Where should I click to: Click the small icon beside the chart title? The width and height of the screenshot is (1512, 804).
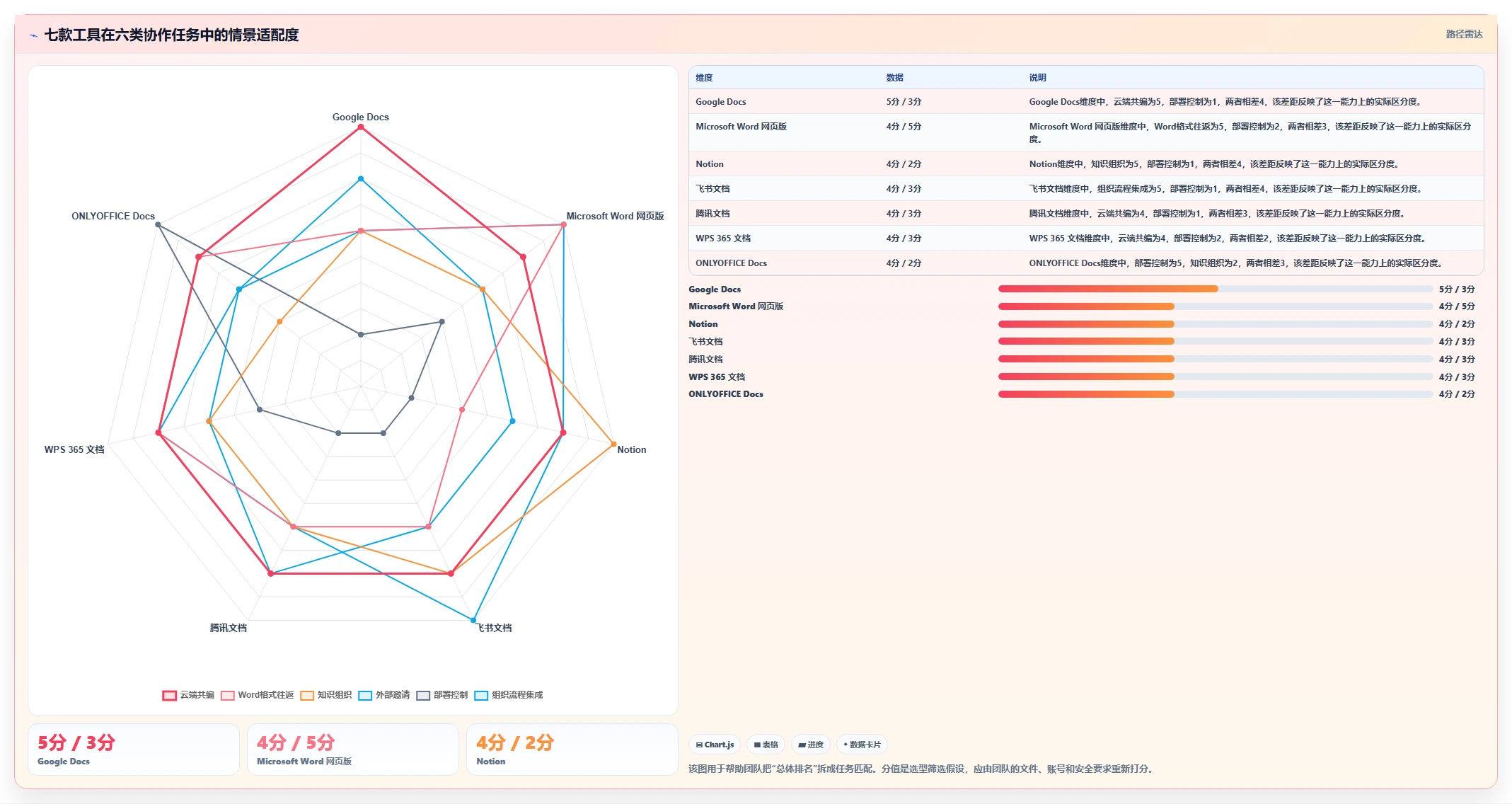click(33, 35)
